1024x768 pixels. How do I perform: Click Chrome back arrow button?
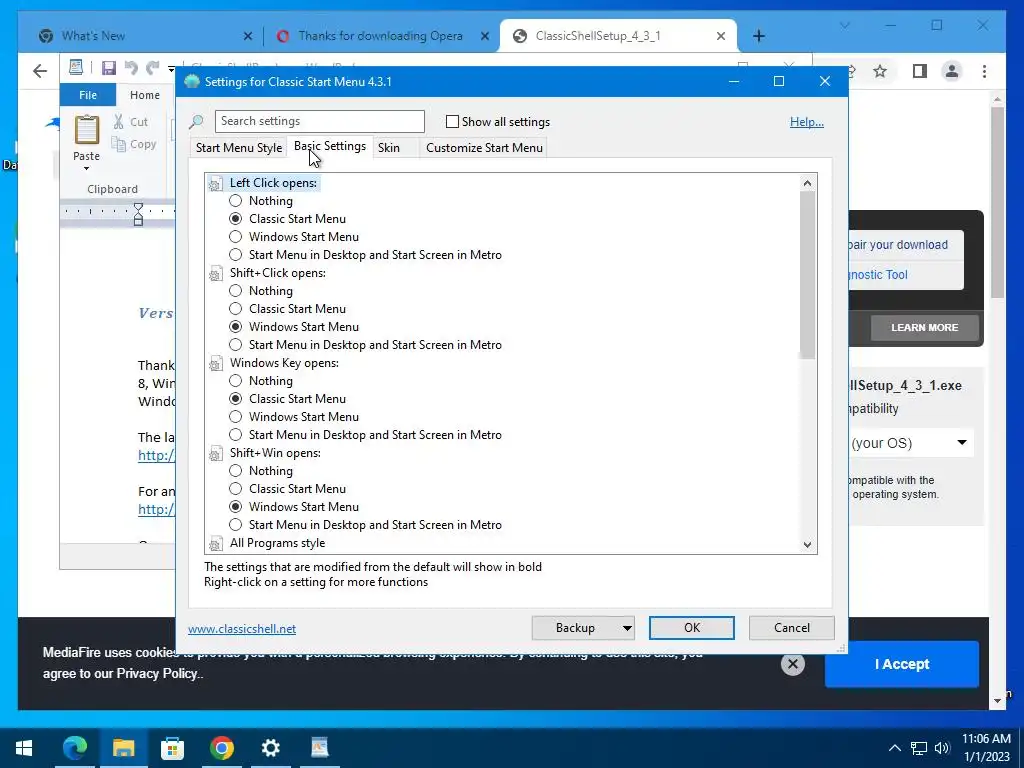point(40,71)
